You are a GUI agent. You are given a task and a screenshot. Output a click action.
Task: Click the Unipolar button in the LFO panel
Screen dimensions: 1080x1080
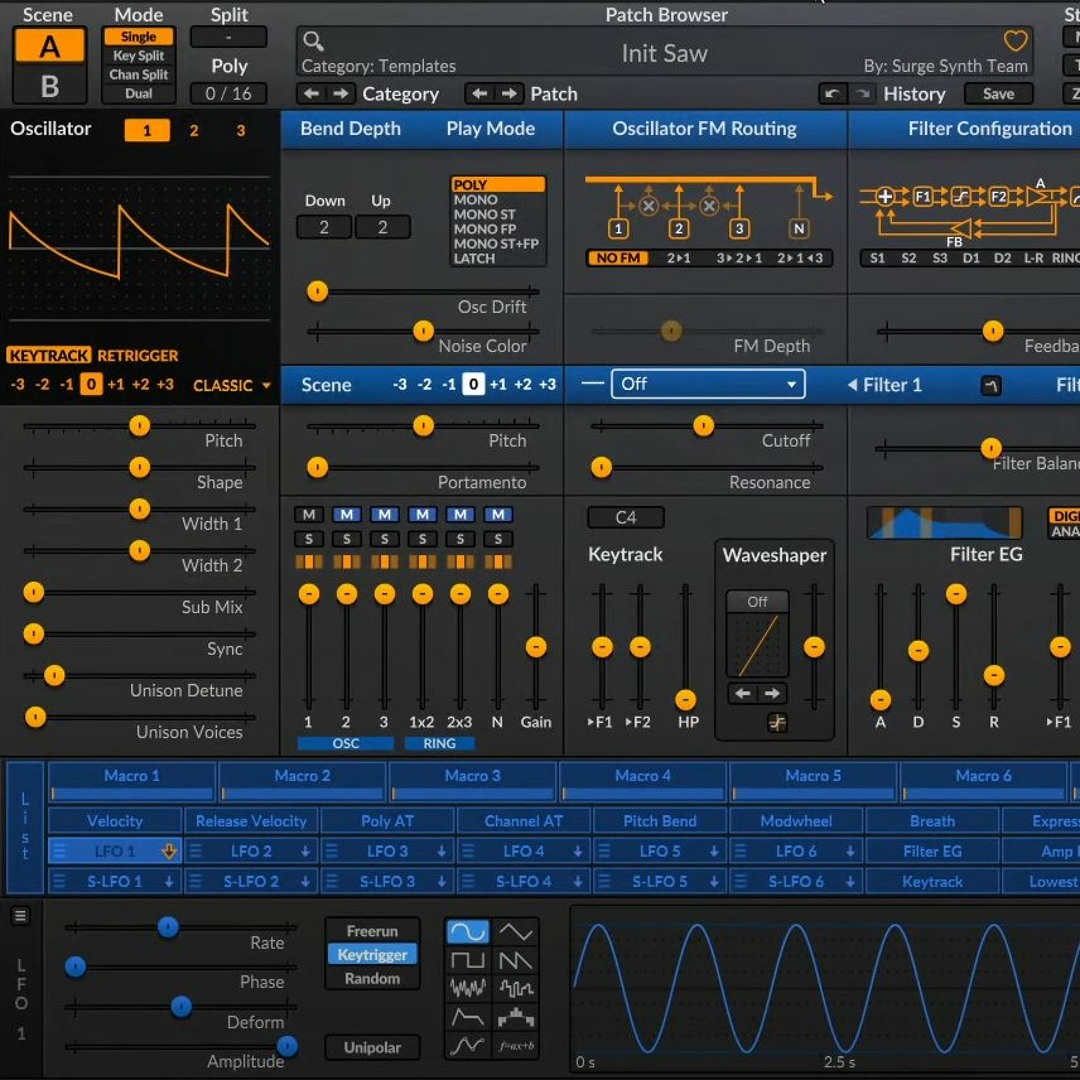(x=371, y=1047)
